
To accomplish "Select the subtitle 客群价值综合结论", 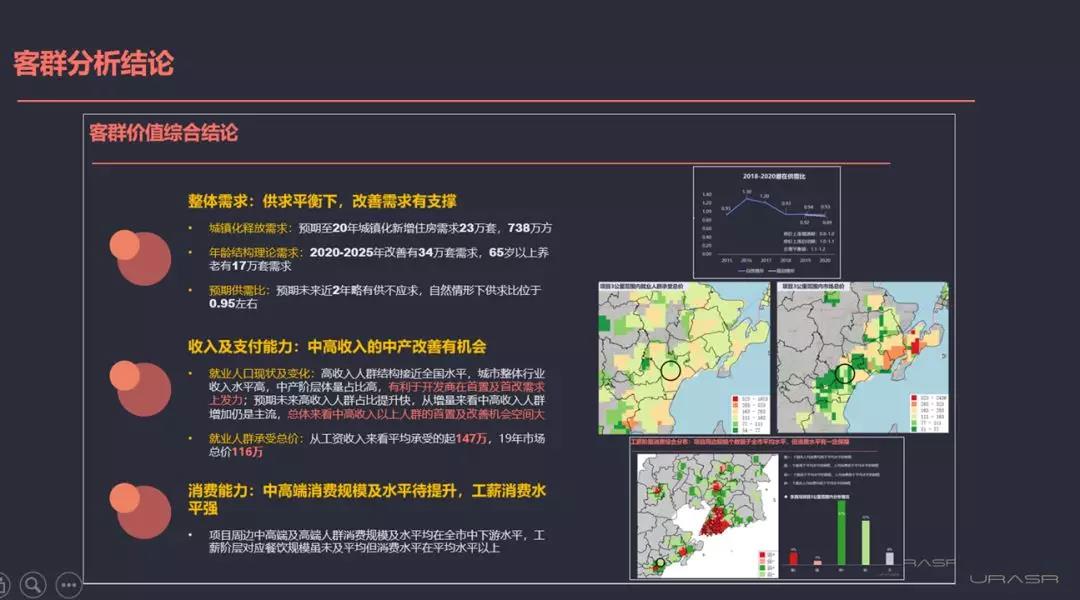I will (x=163, y=132).
